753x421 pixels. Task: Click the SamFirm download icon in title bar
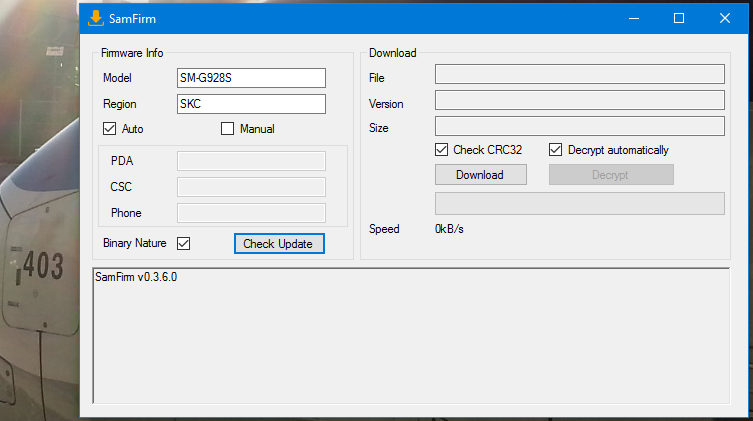[95, 18]
